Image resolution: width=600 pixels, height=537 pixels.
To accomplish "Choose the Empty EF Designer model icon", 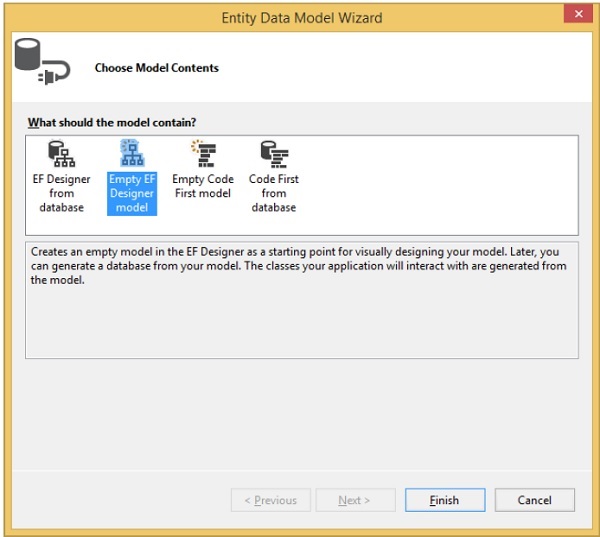I will click(x=132, y=153).
